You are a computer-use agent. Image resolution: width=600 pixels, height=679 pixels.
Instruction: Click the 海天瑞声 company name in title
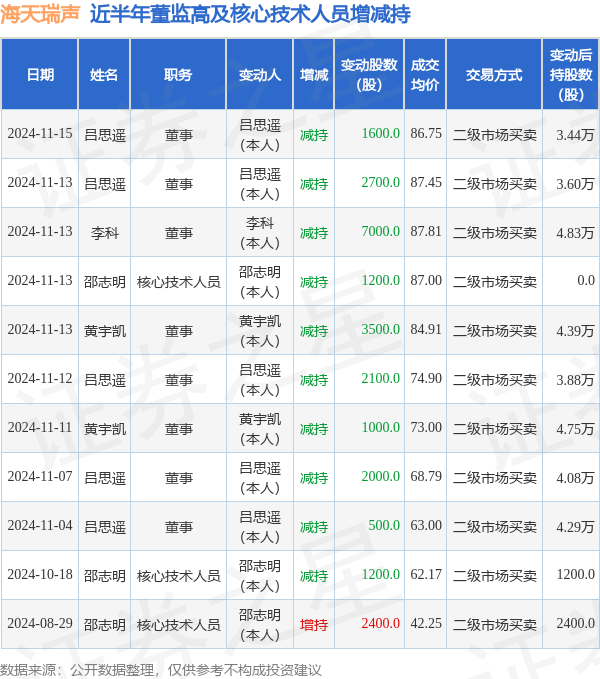(x=40, y=14)
